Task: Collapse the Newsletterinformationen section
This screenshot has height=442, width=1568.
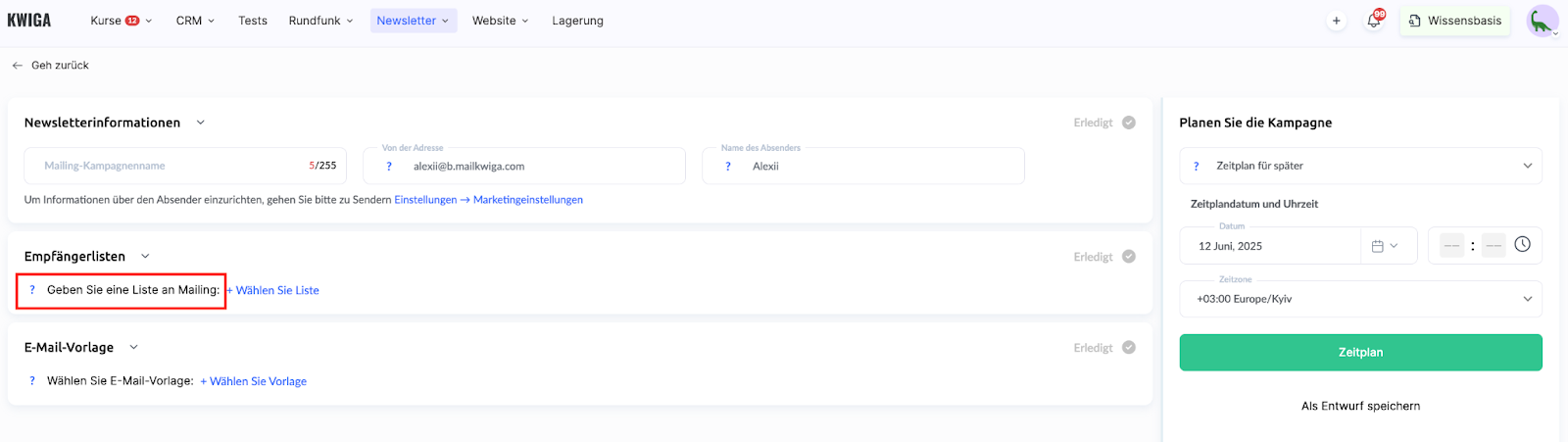Action: [201, 123]
